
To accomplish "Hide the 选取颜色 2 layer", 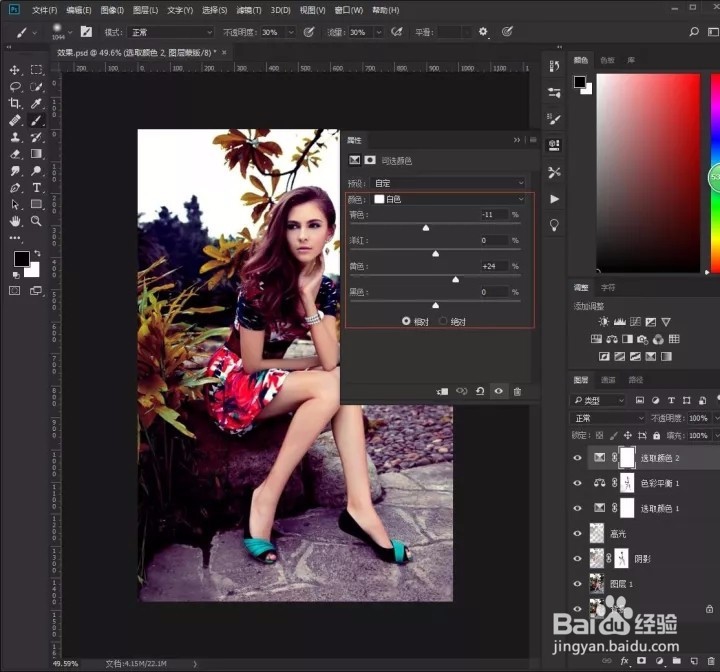I will pos(578,458).
